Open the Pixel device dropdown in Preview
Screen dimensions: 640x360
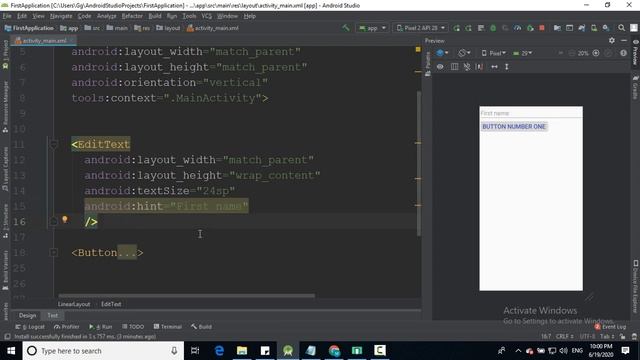click(x=494, y=53)
